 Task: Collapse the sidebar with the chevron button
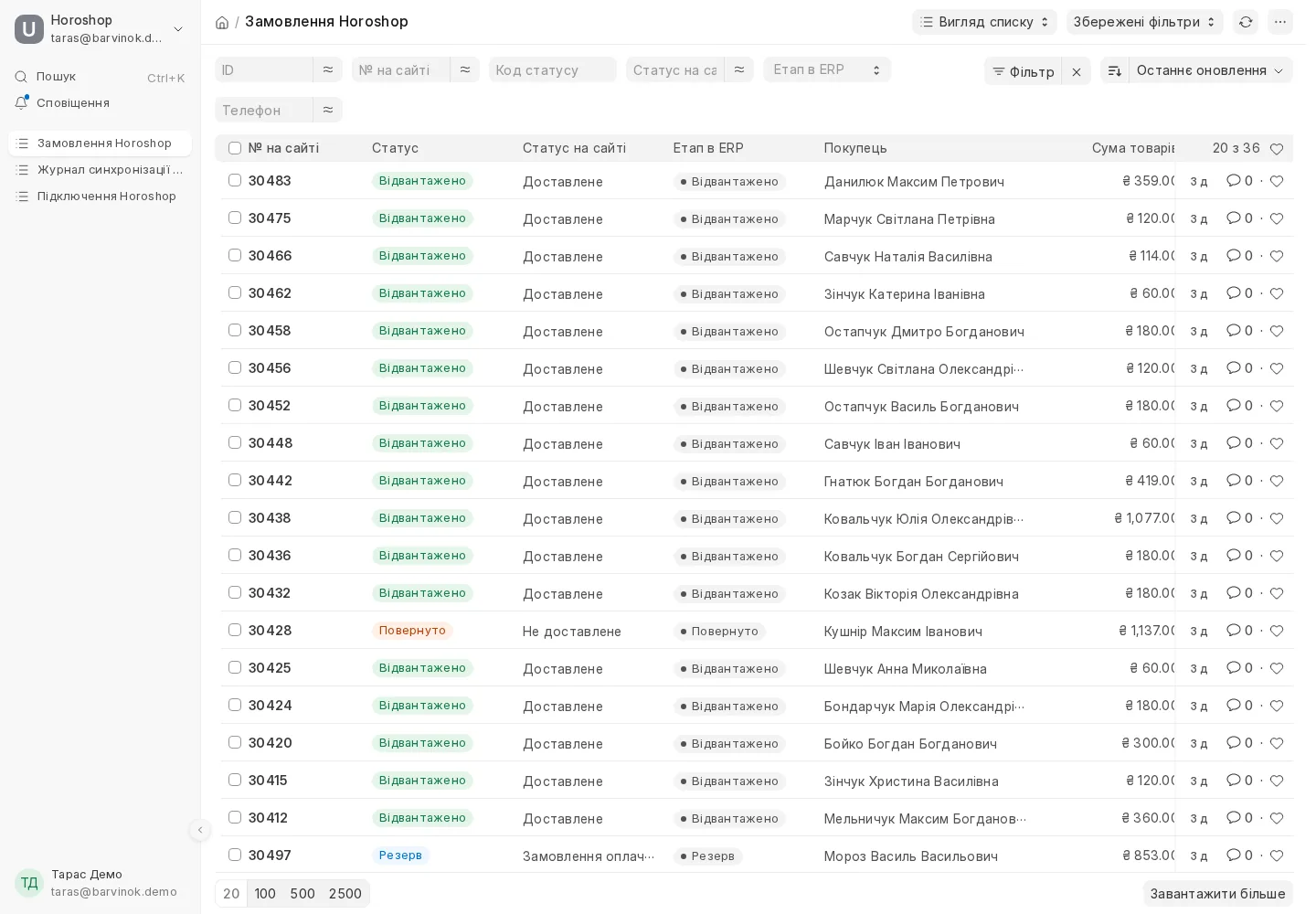(200, 830)
